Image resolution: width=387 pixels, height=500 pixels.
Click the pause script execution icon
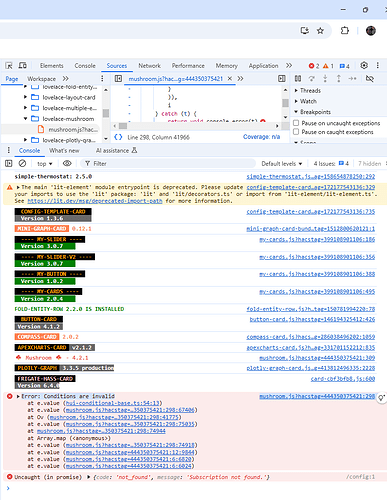point(298,78)
